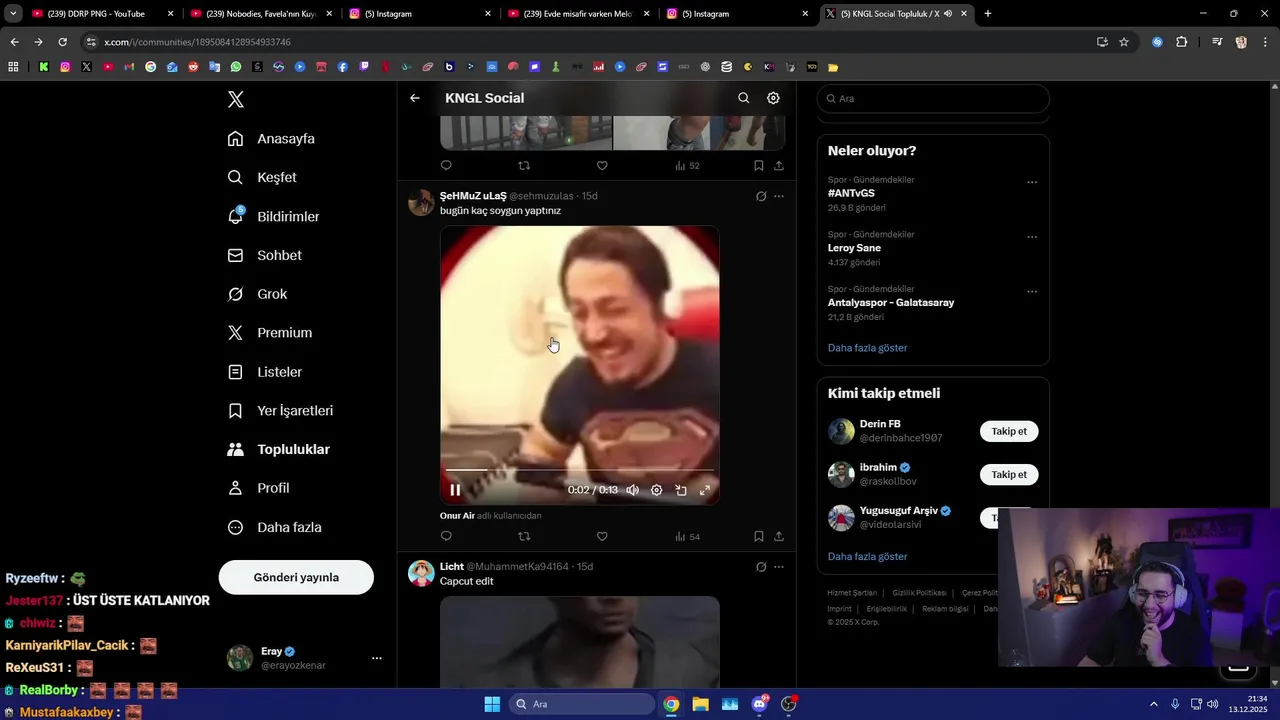This screenshot has width=1280, height=720.
Task: Open Topluluklar communities
Action: [x=278, y=450]
